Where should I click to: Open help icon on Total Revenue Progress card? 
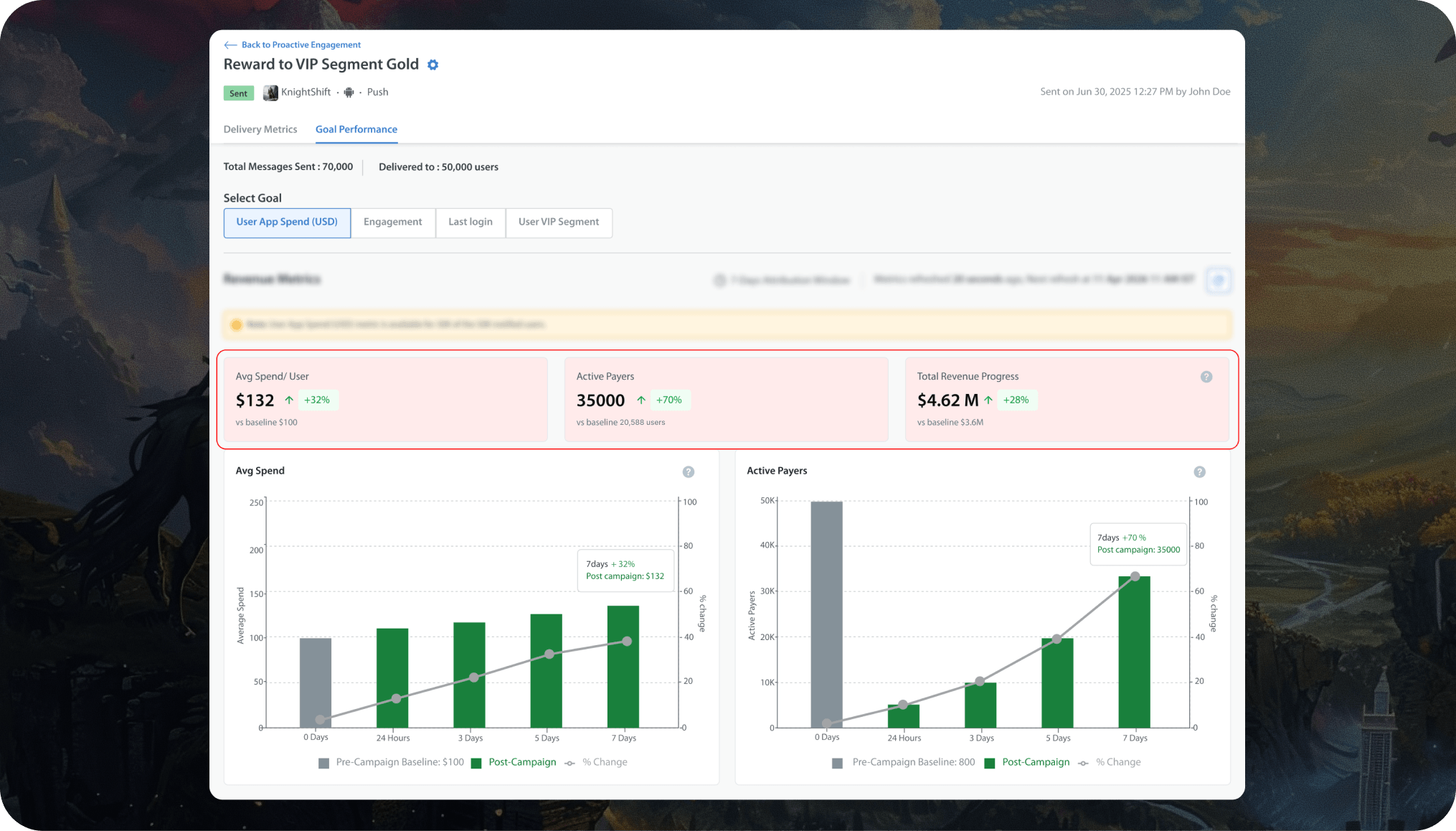click(x=1206, y=377)
